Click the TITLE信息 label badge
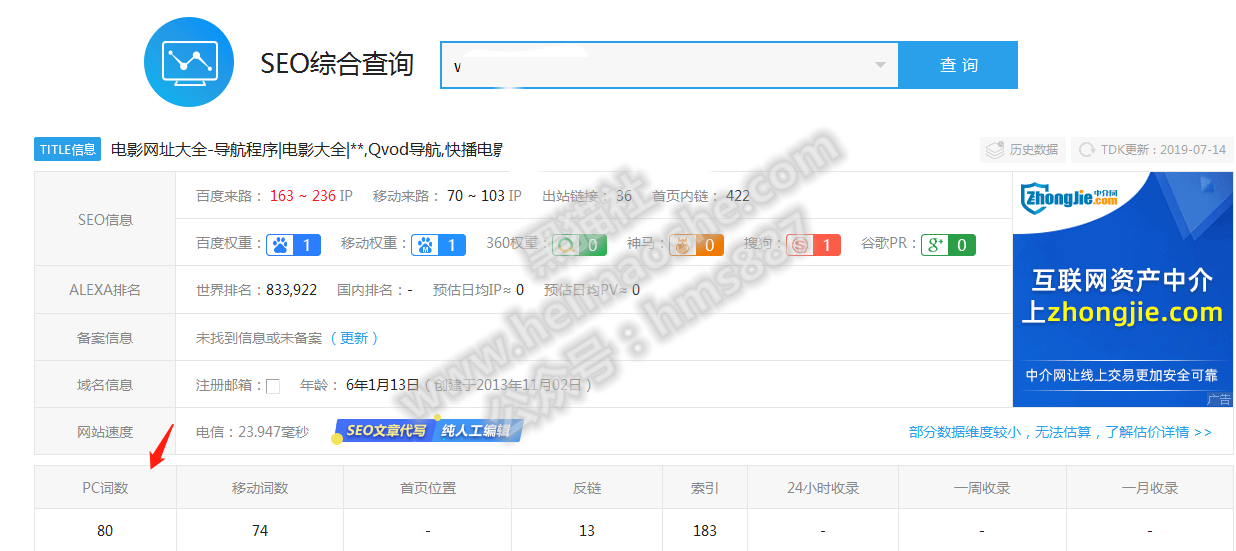 (68, 150)
